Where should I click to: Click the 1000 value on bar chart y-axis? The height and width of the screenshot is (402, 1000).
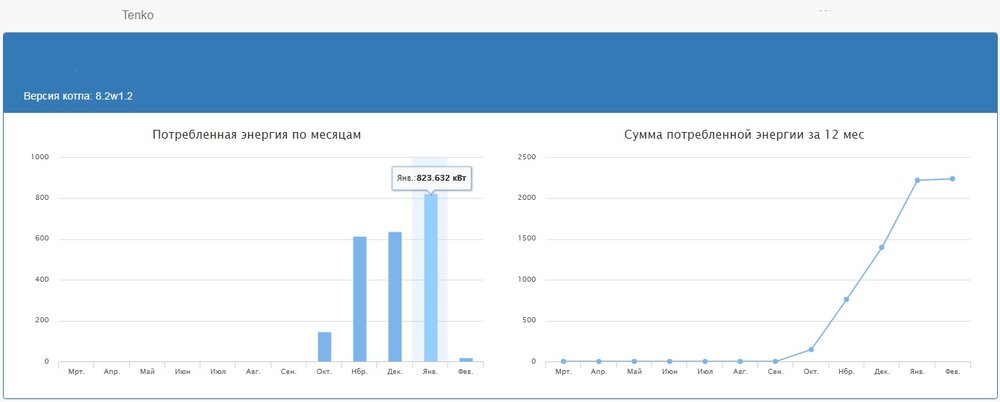pyautogui.click(x=40, y=157)
